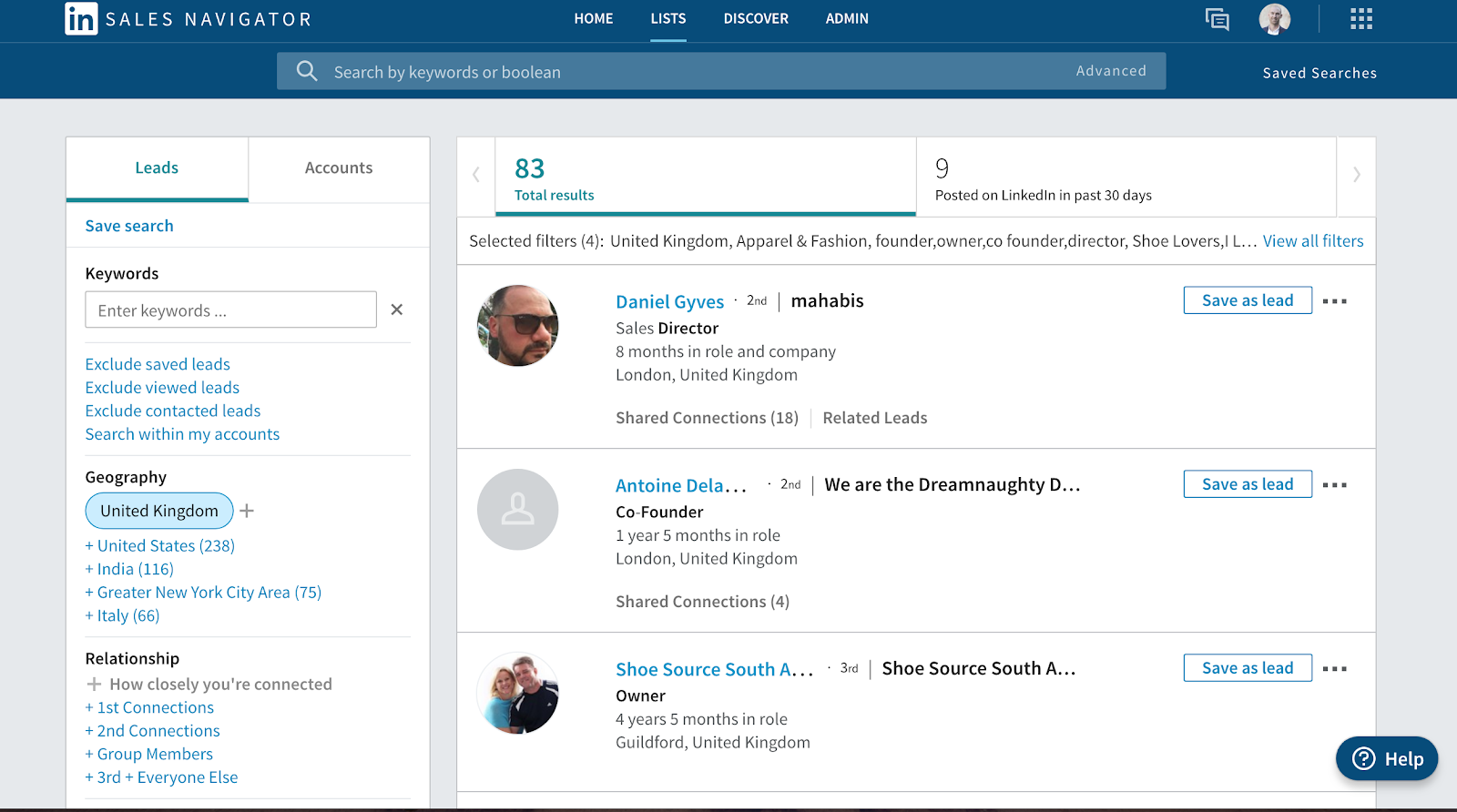Viewport: 1457px width, 812px height.
Task: Open Shoe Source South A company link
Action: [x=979, y=669]
